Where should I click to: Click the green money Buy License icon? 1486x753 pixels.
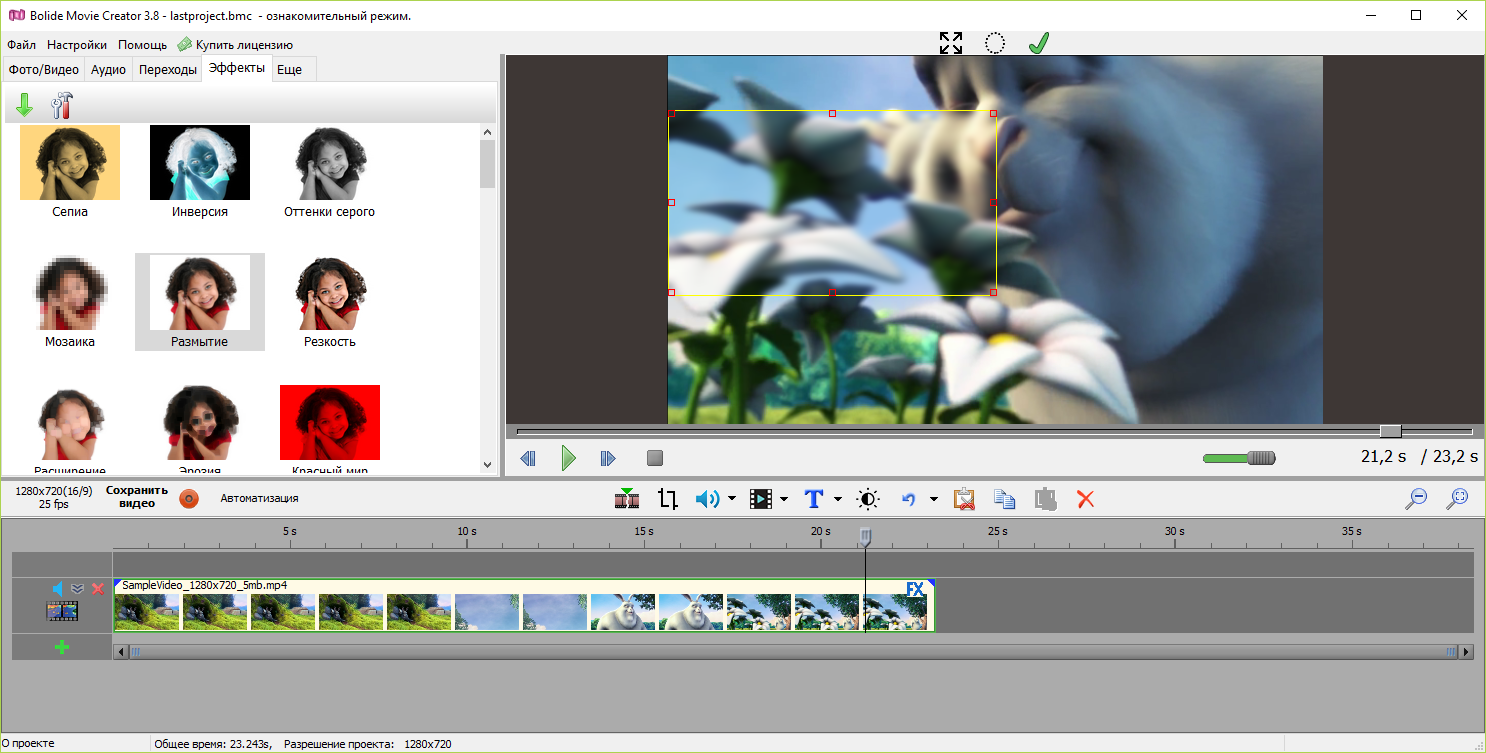pyautogui.click(x=185, y=44)
